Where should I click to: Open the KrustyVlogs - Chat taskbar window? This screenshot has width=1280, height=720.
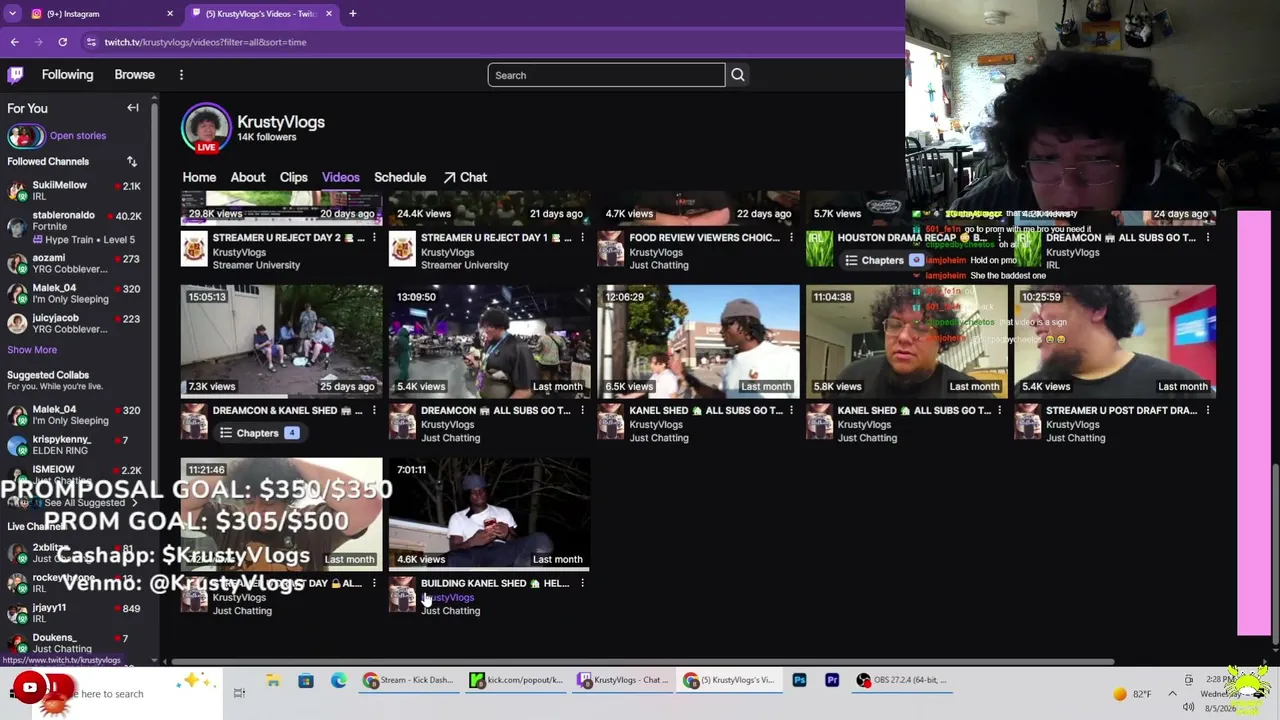click(x=623, y=681)
